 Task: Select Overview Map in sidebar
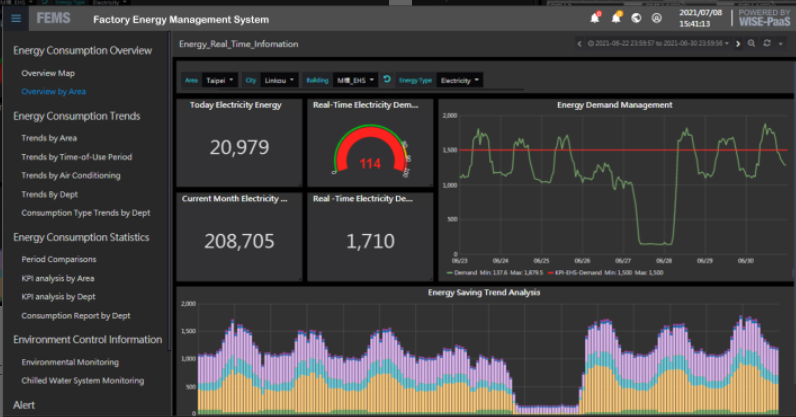coord(48,73)
